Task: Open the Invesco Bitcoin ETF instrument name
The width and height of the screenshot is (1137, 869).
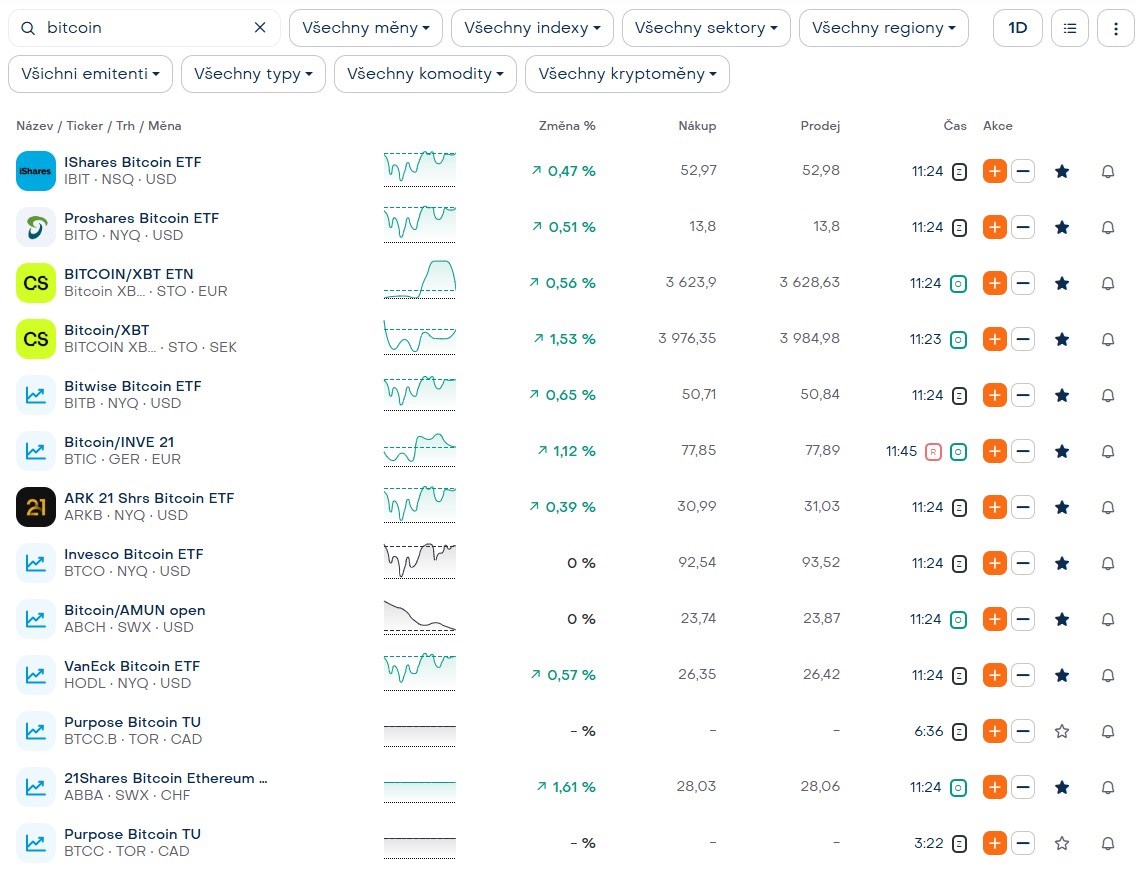Action: (133, 554)
